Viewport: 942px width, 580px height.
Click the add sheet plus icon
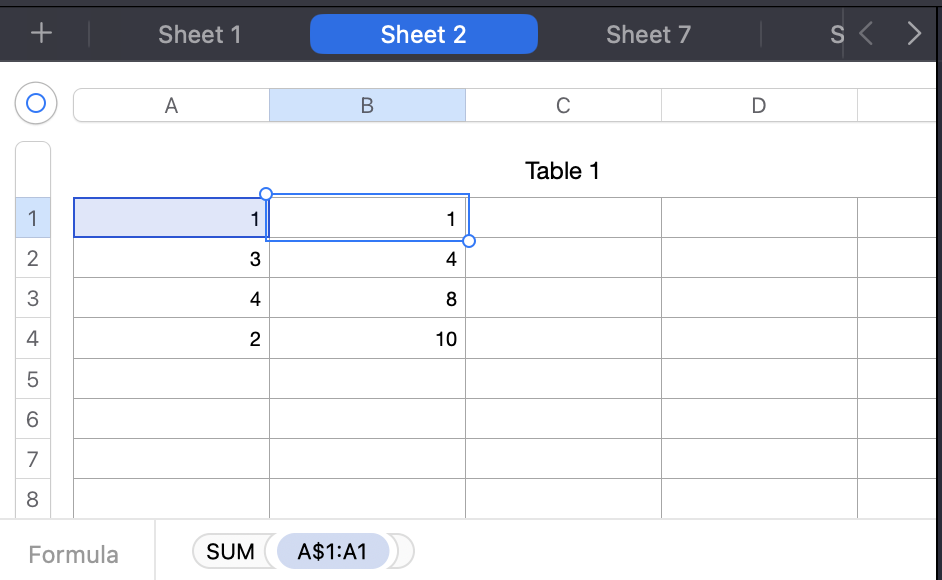[x=41, y=34]
